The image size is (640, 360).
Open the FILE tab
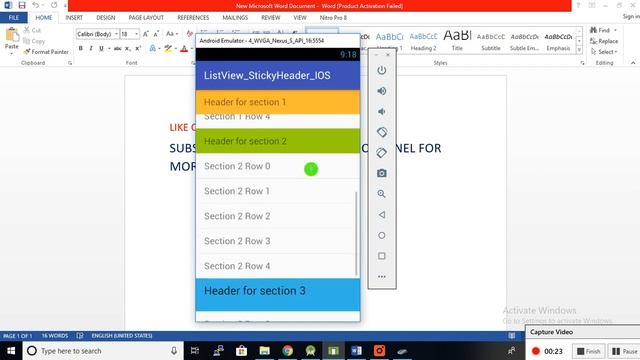tap(14, 18)
